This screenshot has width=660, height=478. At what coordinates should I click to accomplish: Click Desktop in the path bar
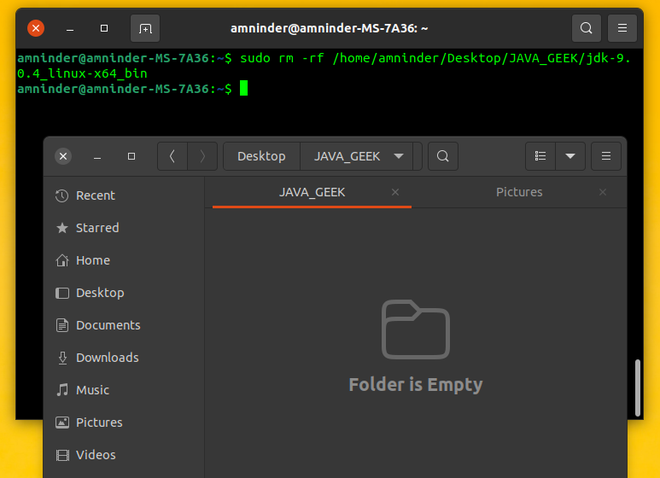pos(261,157)
